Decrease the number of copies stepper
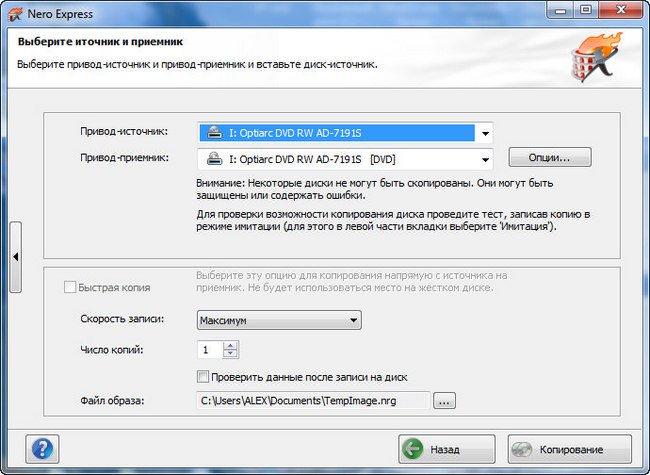650x475 pixels. 230,354
